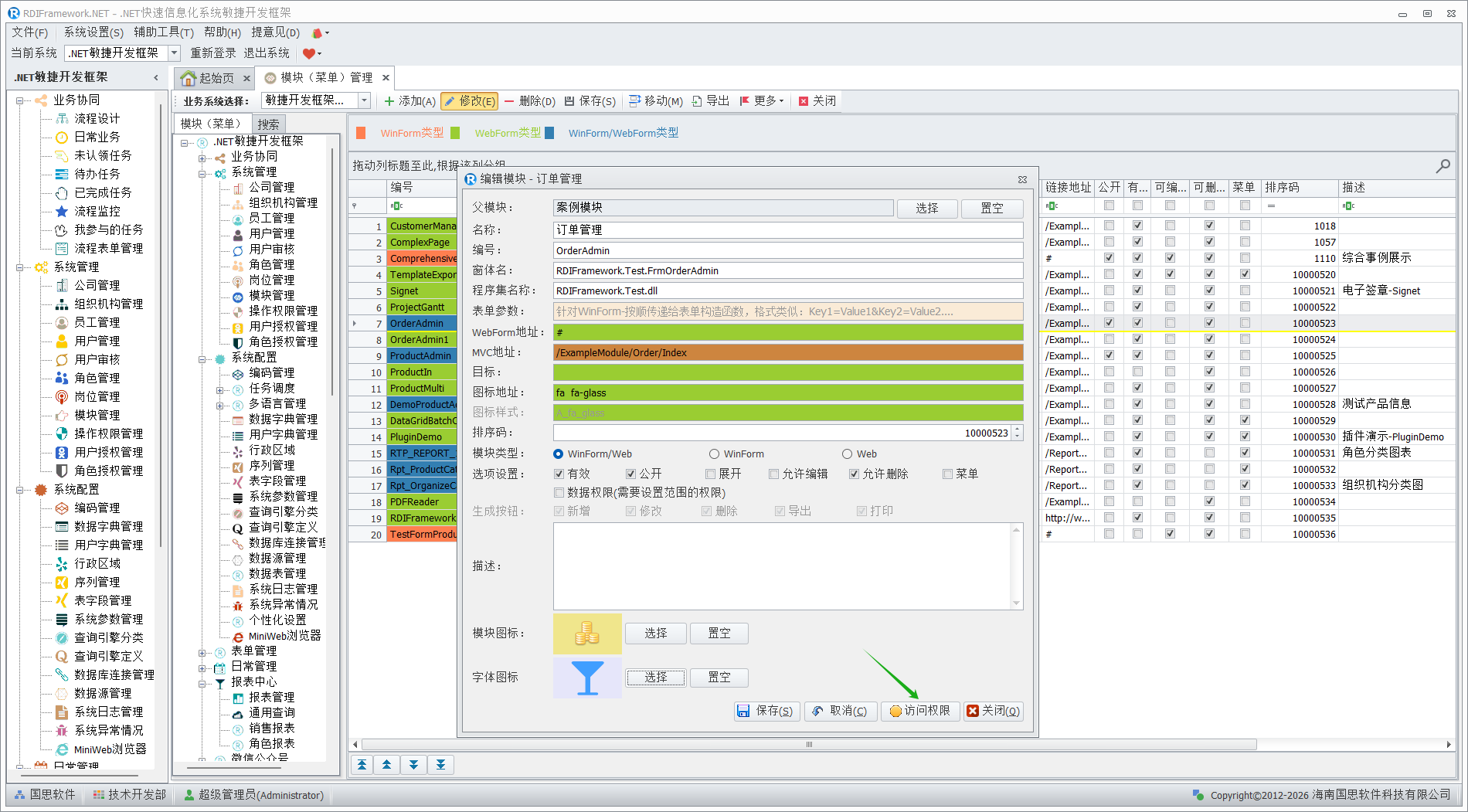Check 数据权限 checkbox option
Screen dimensions: 1468x812
559,493
